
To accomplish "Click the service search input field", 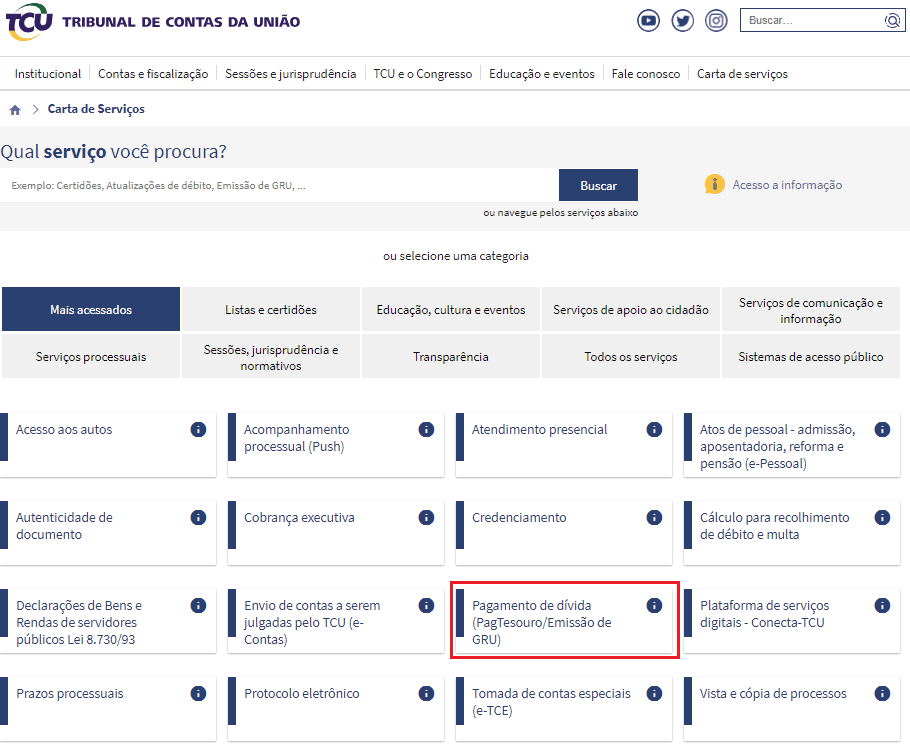I will tap(280, 185).
